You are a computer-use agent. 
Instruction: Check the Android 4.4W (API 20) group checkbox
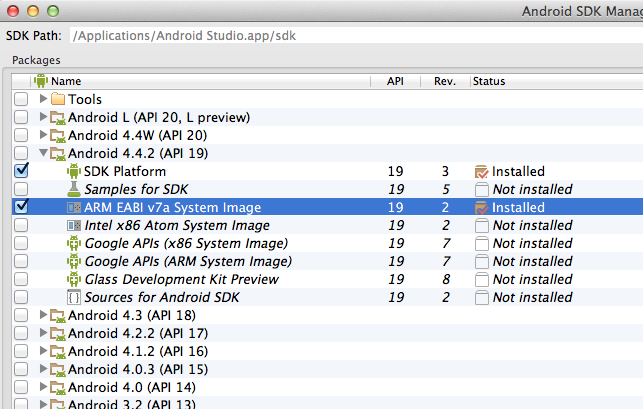click(x=21, y=135)
